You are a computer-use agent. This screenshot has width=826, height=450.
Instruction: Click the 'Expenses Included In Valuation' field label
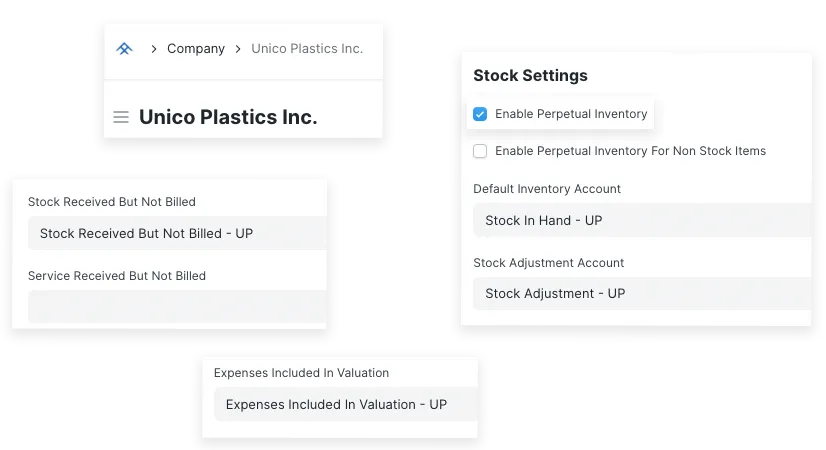point(301,373)
